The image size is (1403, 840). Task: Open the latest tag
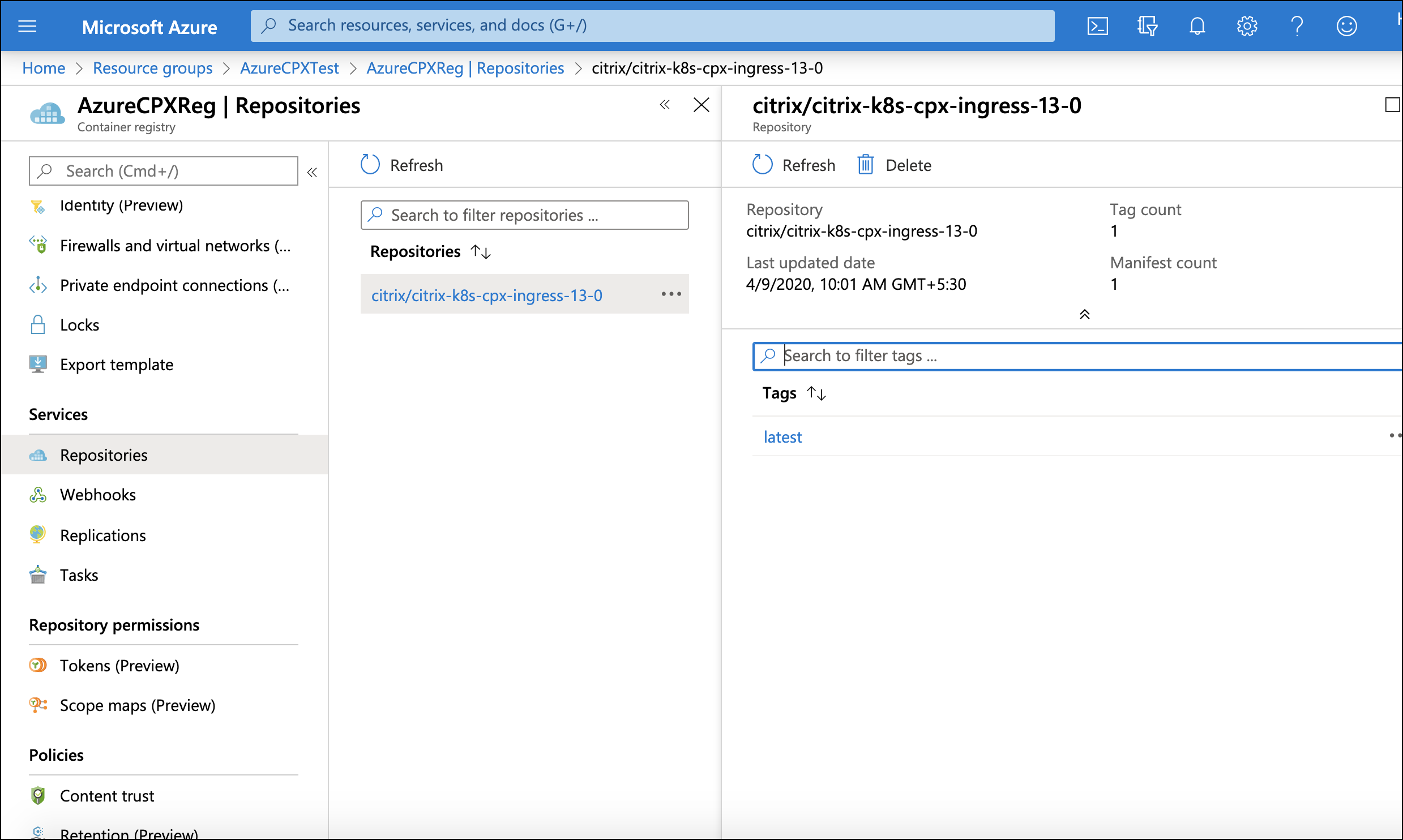[x=782, y=437]
